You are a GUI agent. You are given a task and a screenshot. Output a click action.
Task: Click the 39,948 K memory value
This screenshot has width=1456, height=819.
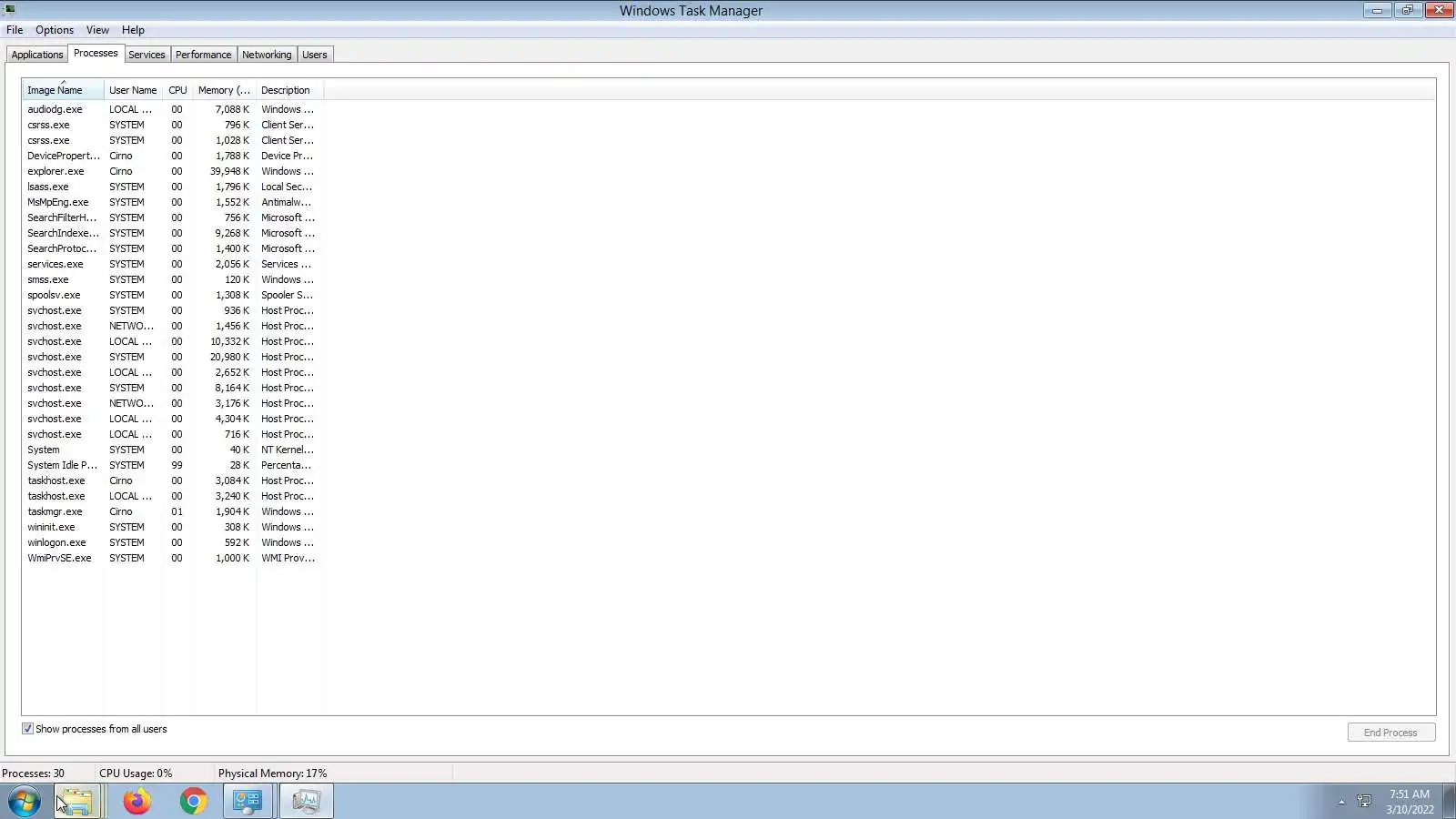click(229, 171)
